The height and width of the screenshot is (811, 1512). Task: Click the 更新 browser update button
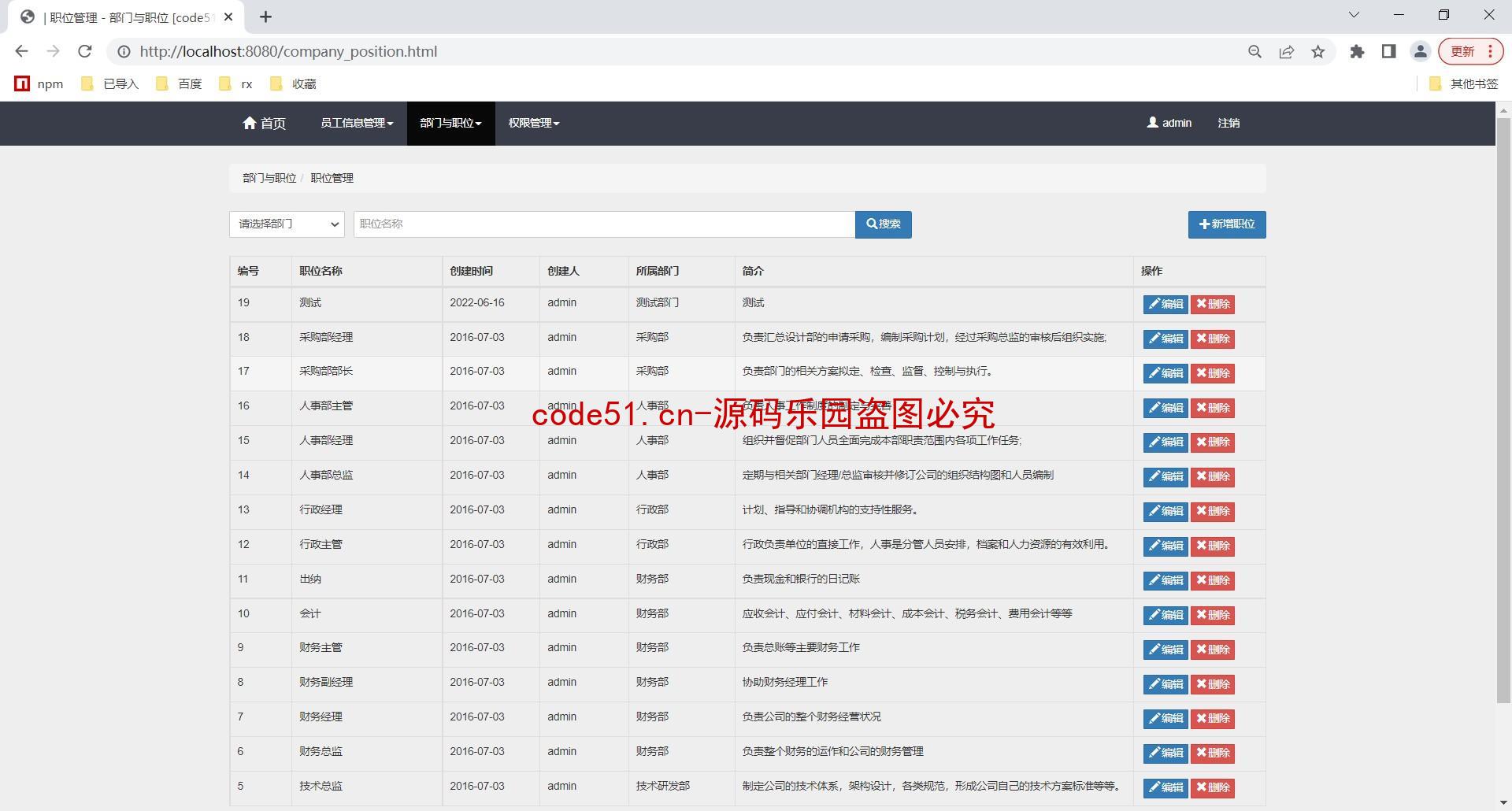(x=1470, y=52)
